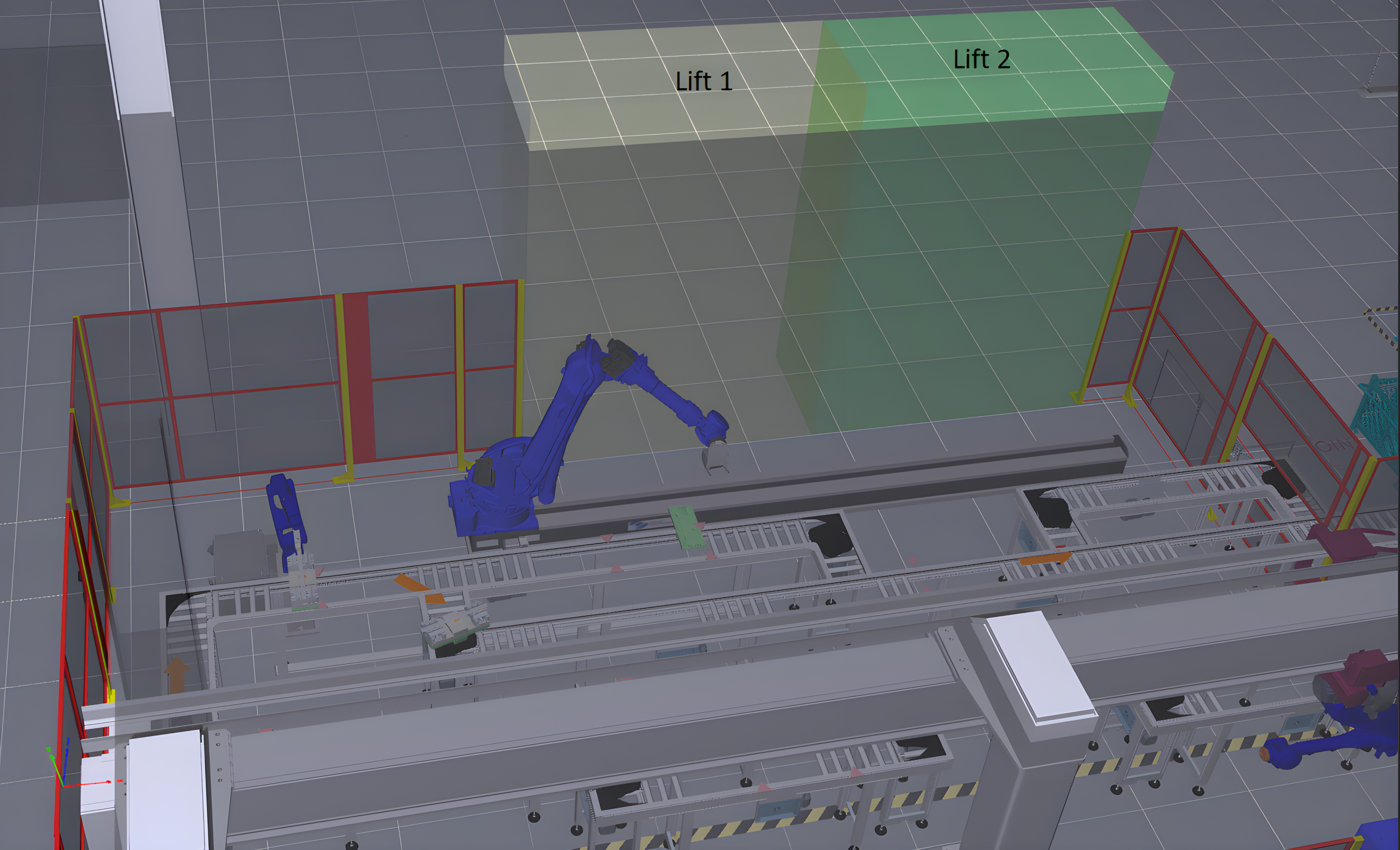Click the "Lift 1" text label

pos(703,81)
